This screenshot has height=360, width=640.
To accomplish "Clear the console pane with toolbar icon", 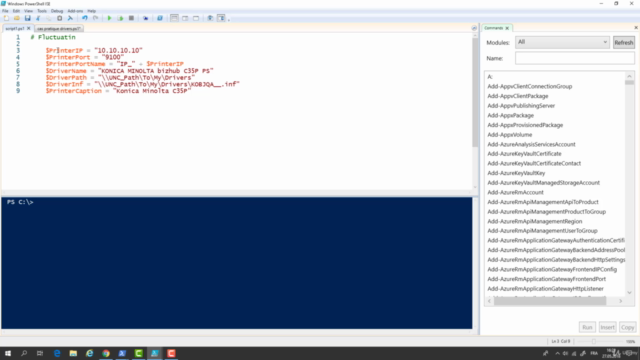I will coord(70,18).
